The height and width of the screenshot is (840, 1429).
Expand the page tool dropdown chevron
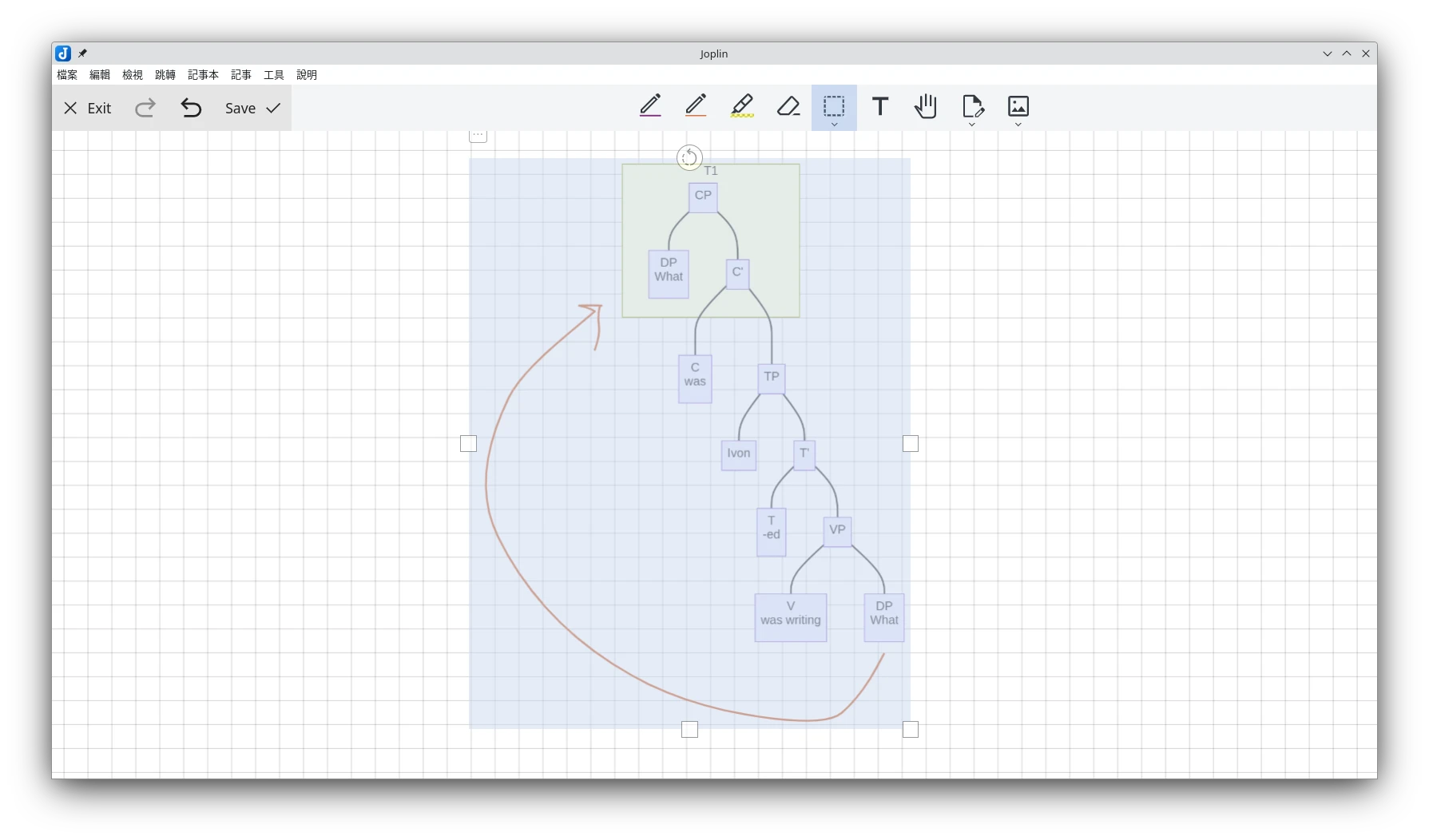point(972,125)
